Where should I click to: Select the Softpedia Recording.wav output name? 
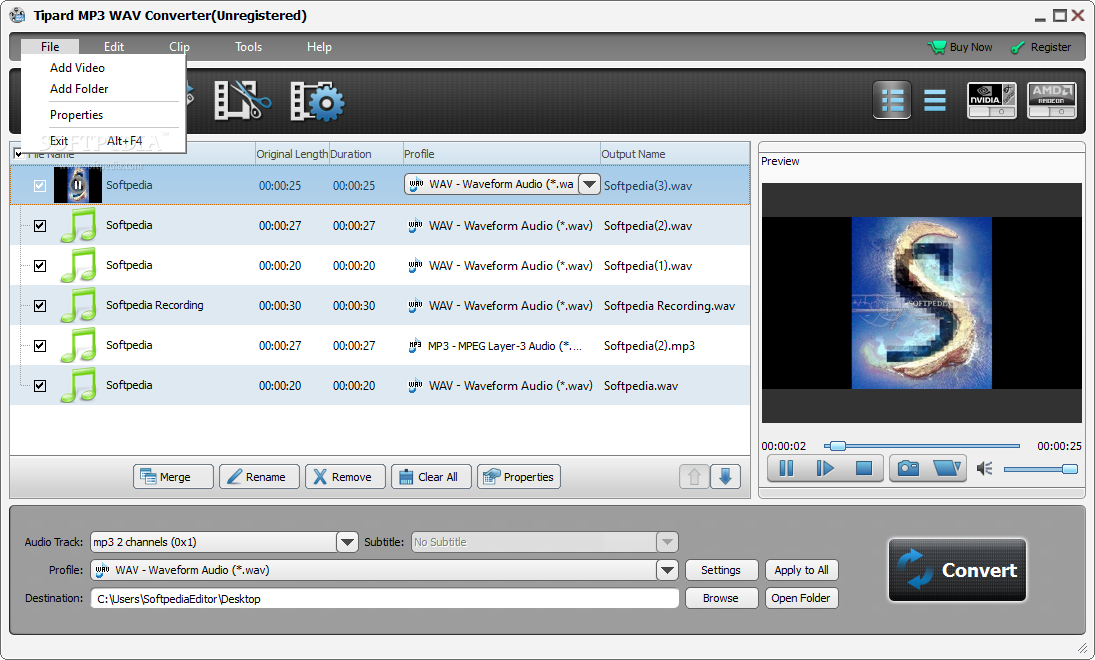670,306
